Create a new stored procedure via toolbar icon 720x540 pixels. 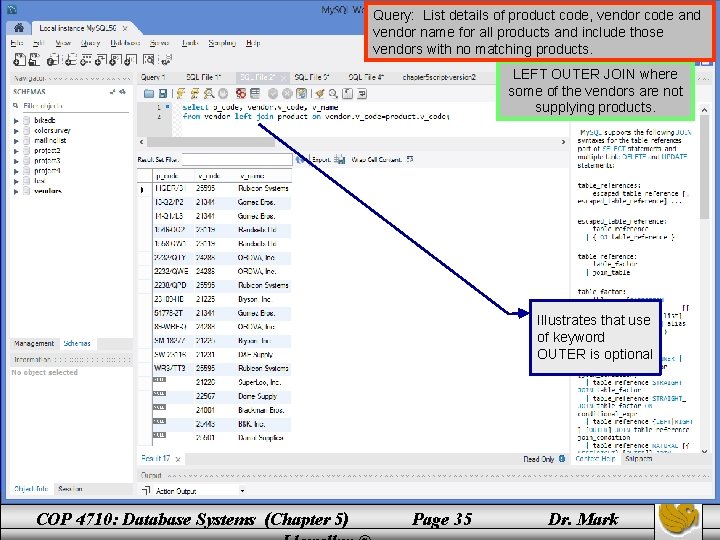[116, 59]
